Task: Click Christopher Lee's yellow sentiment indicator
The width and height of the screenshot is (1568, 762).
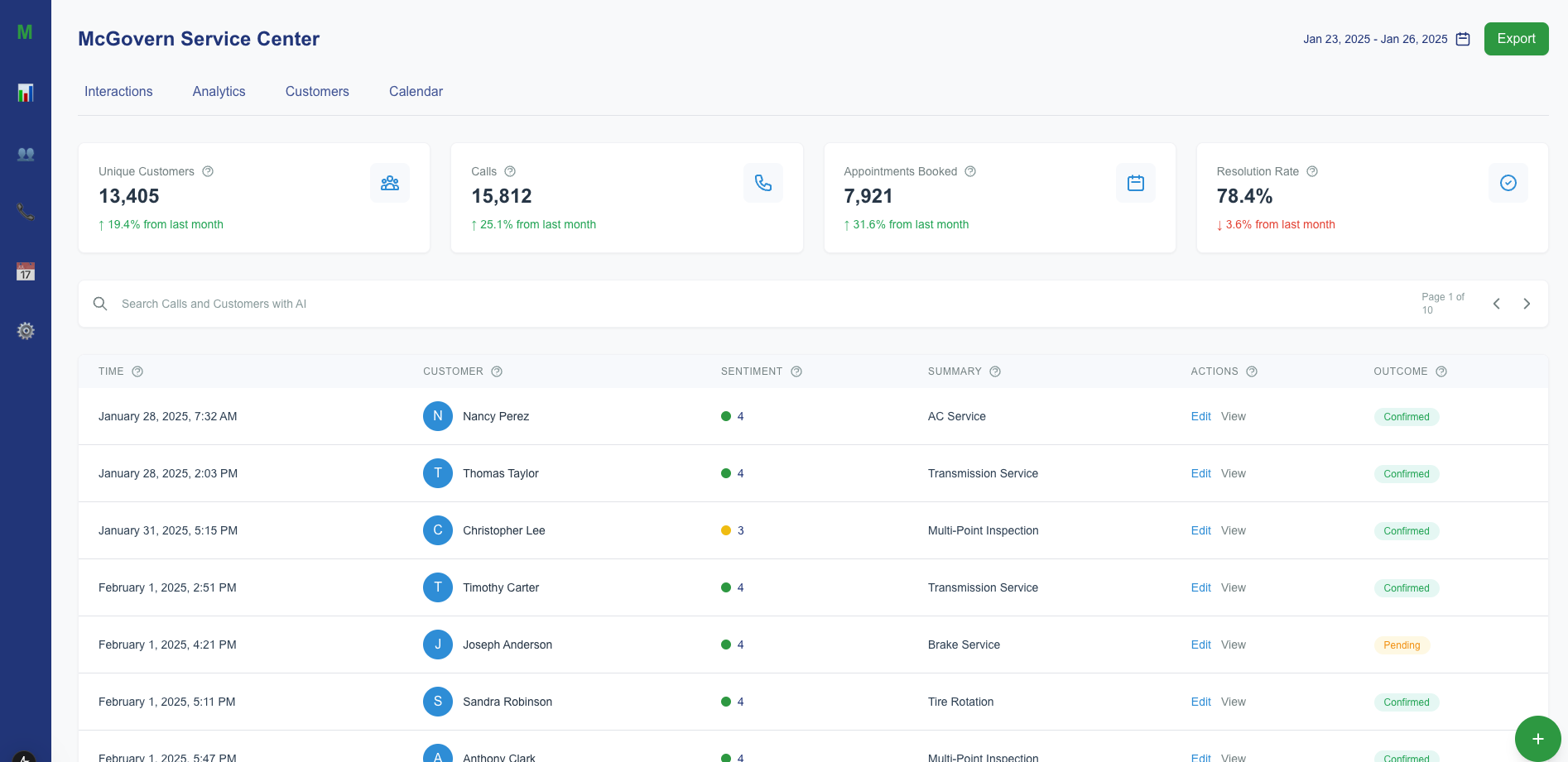Action: (726, 530)
